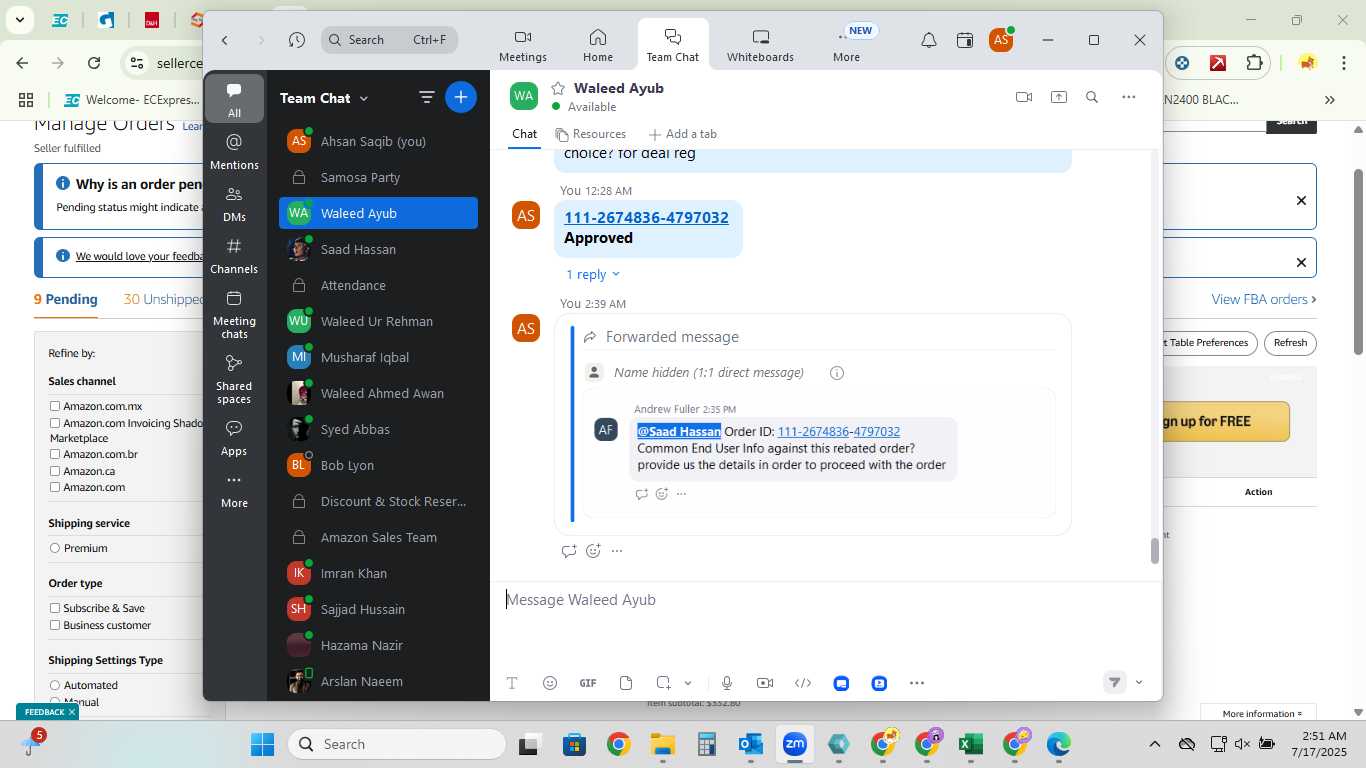Click Chrome reload button
This screenshot has height=768, width=1366.
(x=94, y=63)
